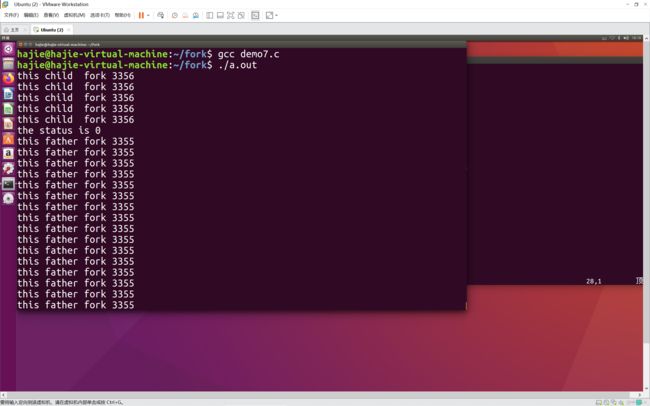Viewport: 650px width, 406px height.
Task: Pause the virtual machine with the orange pause button
Action: coord(141,15)
